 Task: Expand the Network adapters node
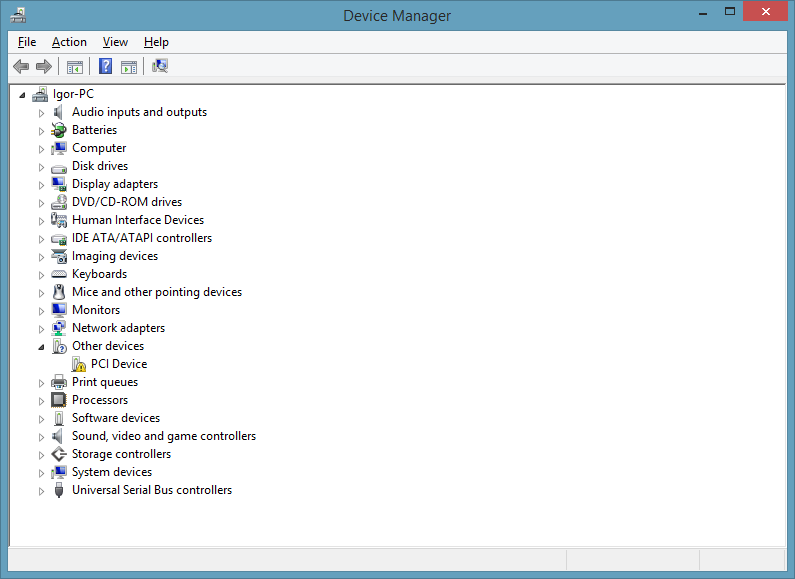pyautogui.click(x=42, y=329)
